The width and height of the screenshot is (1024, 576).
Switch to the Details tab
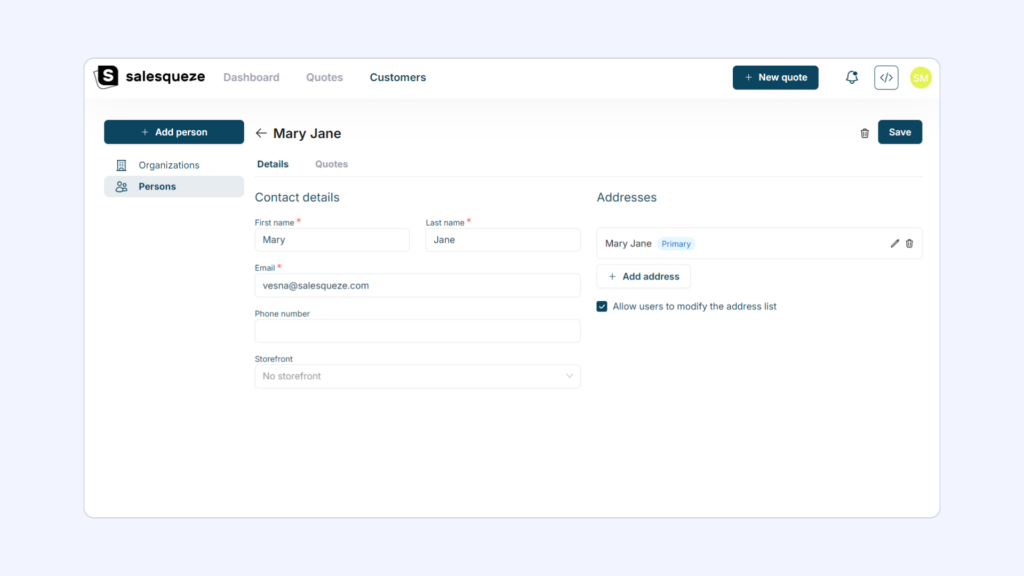[272, 164]
